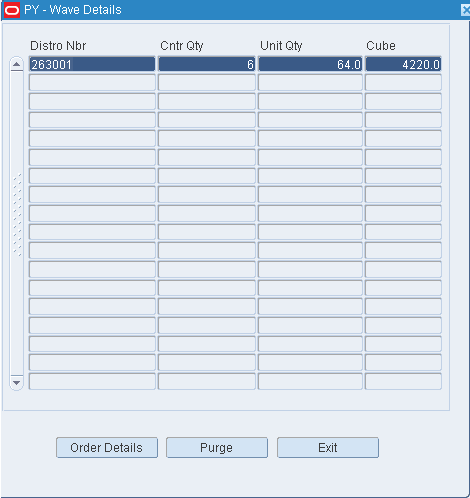
Task: Select Cntr Qty cell showing 6
Action: [x=207, y=64]
